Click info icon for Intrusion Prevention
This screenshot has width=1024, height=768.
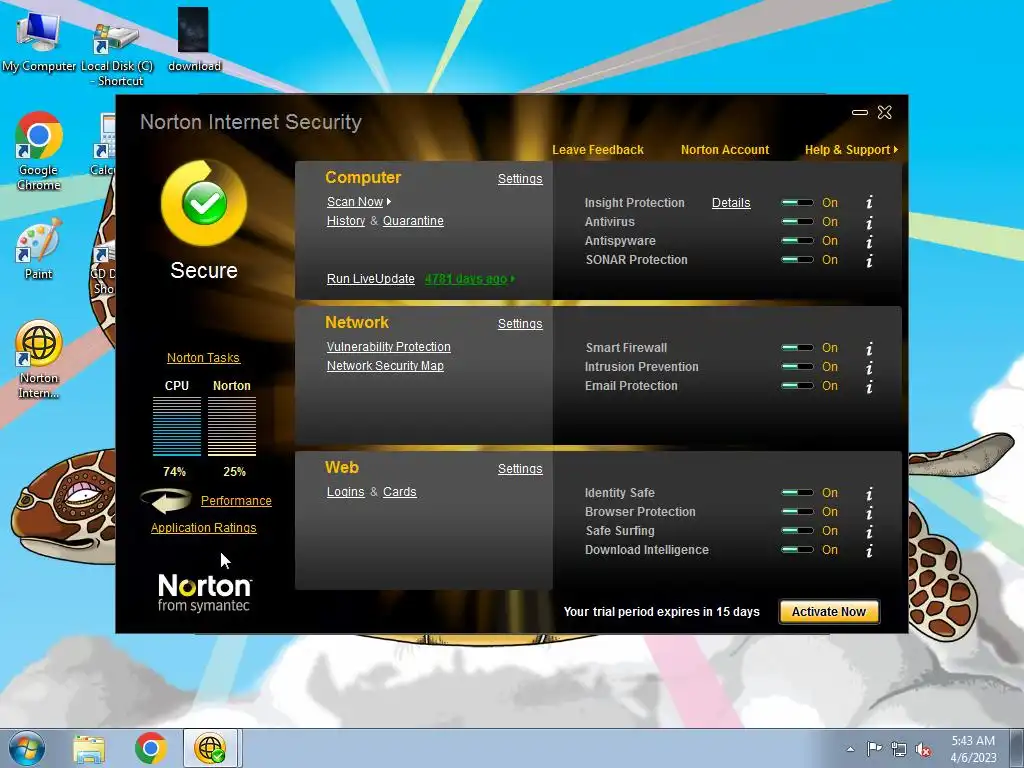(869, 368)
